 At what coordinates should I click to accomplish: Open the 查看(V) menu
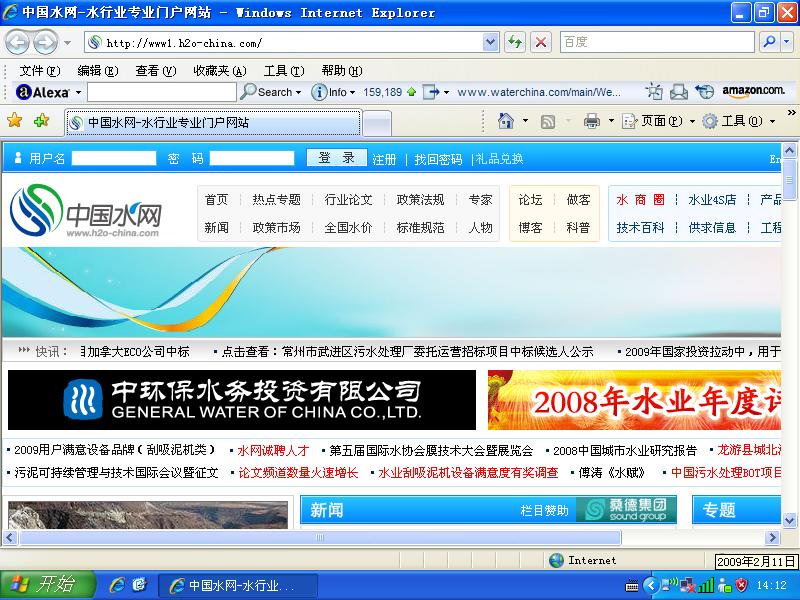pyautogui.click(x=156, y=71)
